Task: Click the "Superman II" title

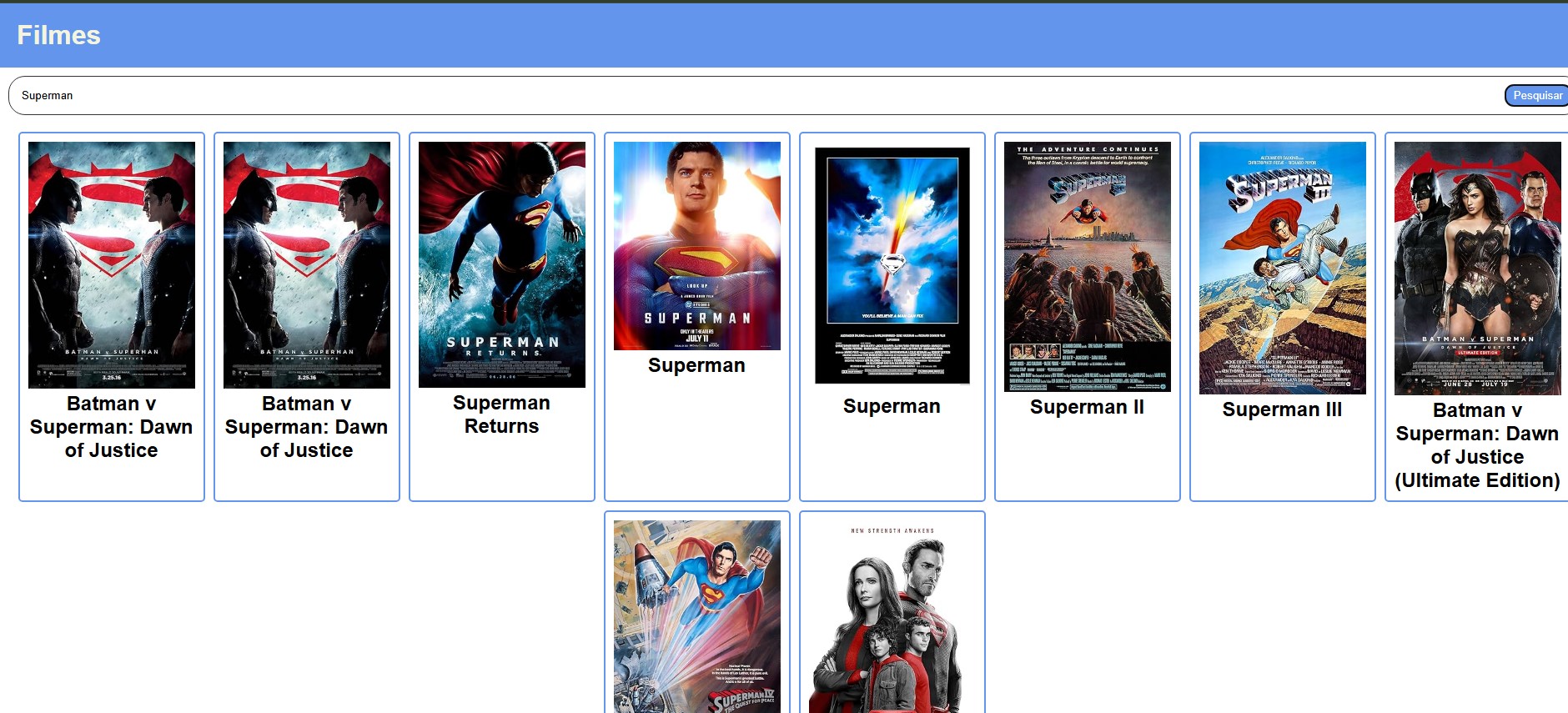Action: (x=1087, y=407)
